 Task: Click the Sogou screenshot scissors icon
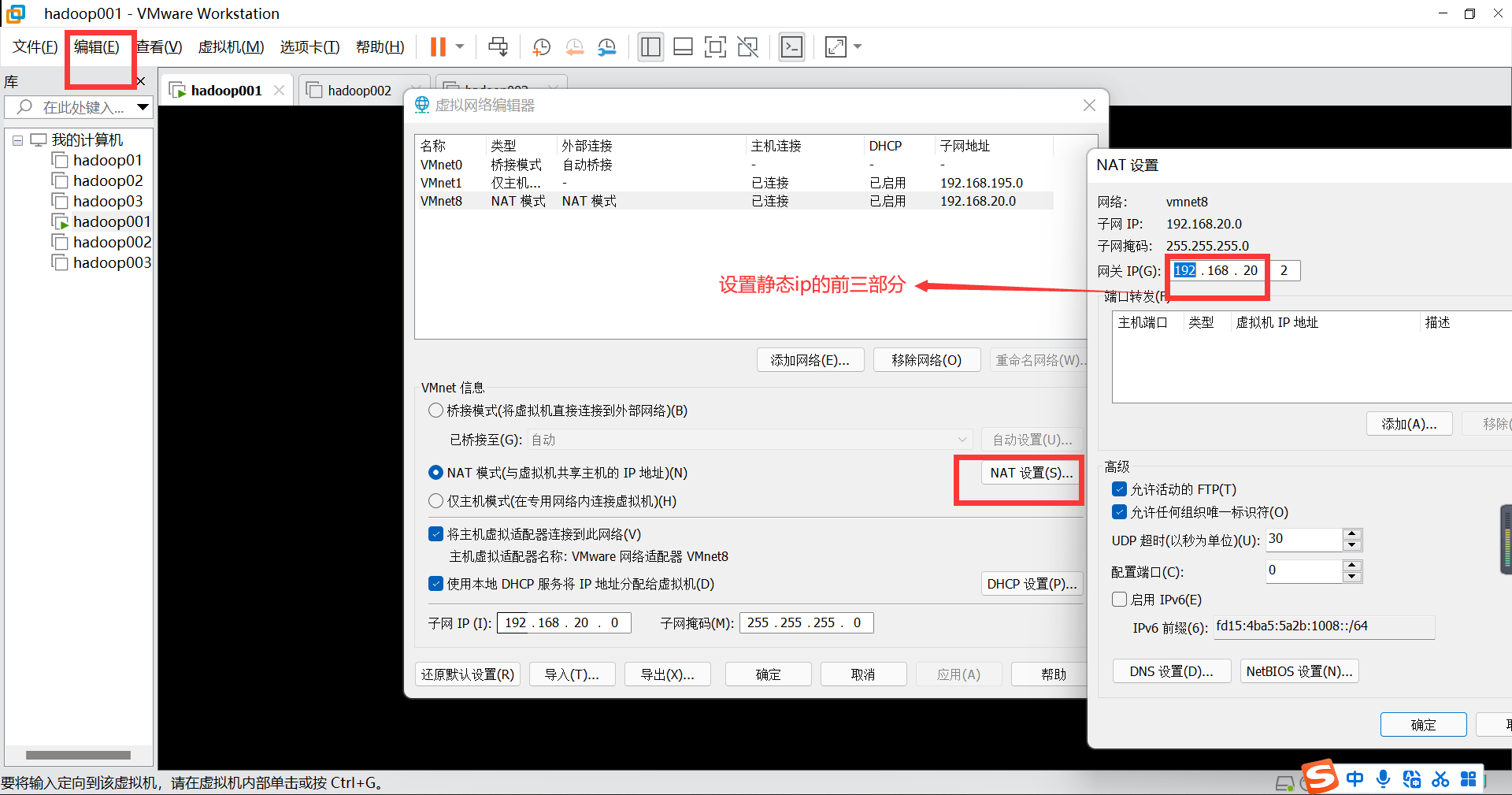point(1440,779)
